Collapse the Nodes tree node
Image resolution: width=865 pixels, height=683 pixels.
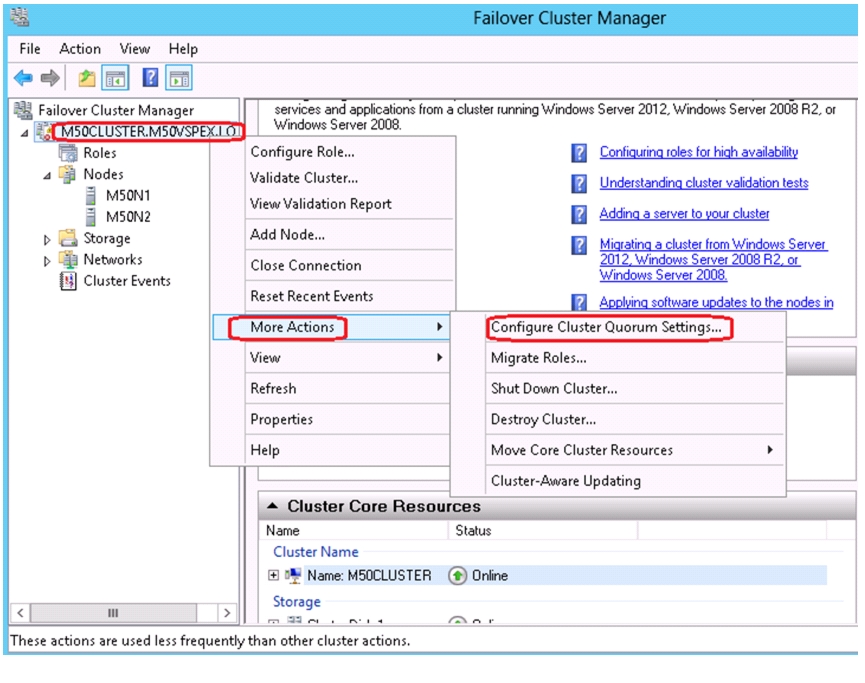pos(47,175)
